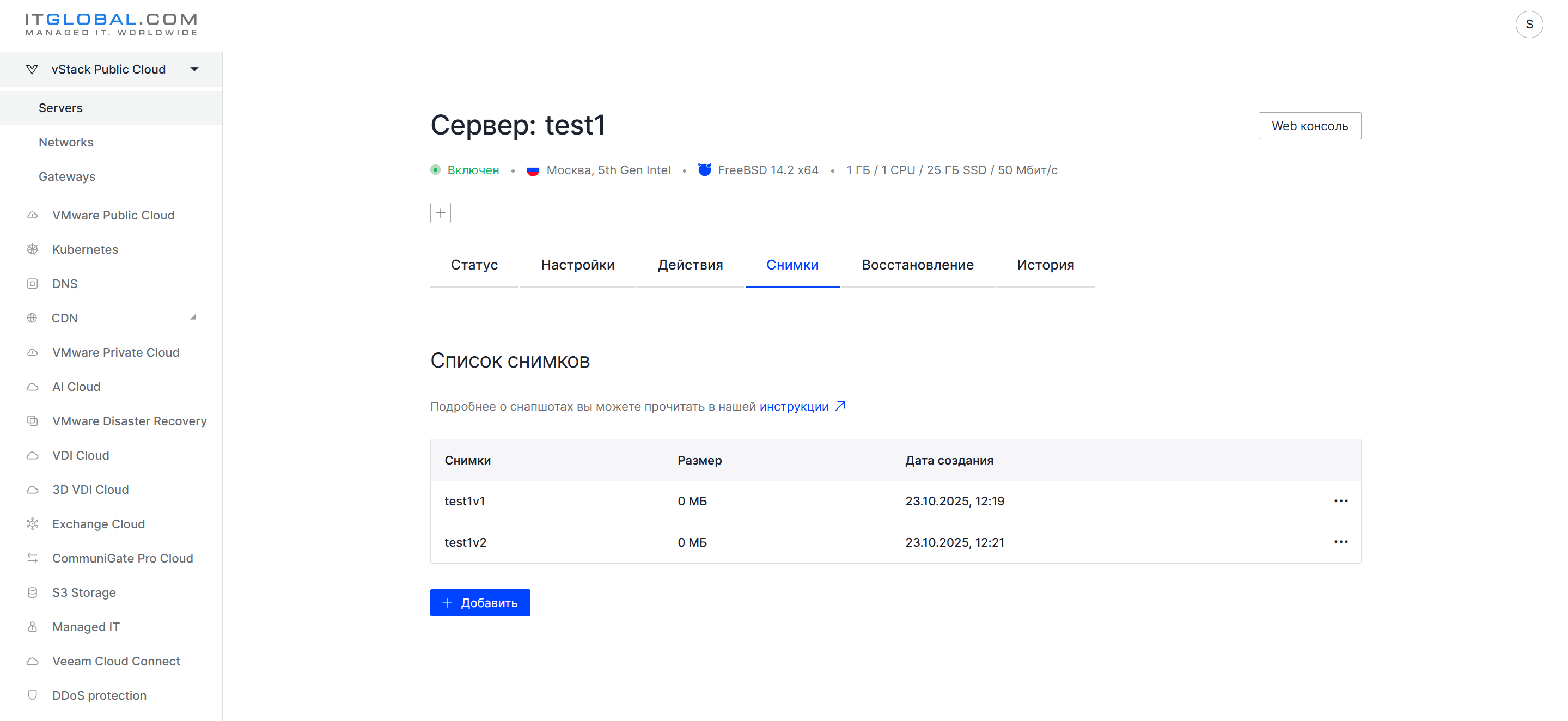The image size is (1568, 721).
Task: Switch to the Статус tab
Action: tap(474, 265)
